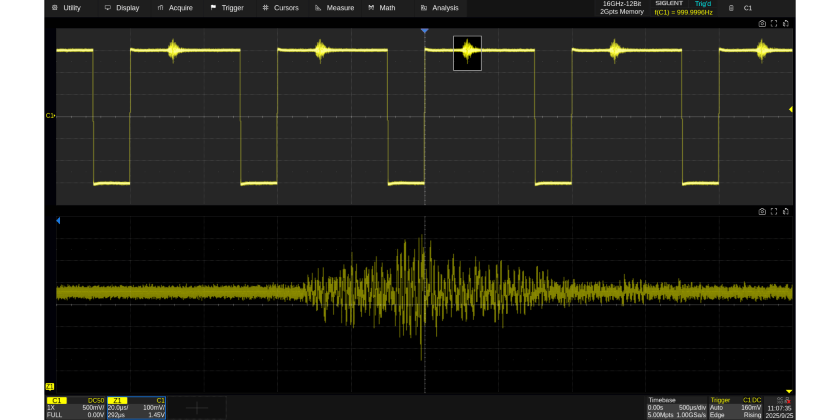
Task: Open the Analysis menu
Action: (x=439, y=7)
